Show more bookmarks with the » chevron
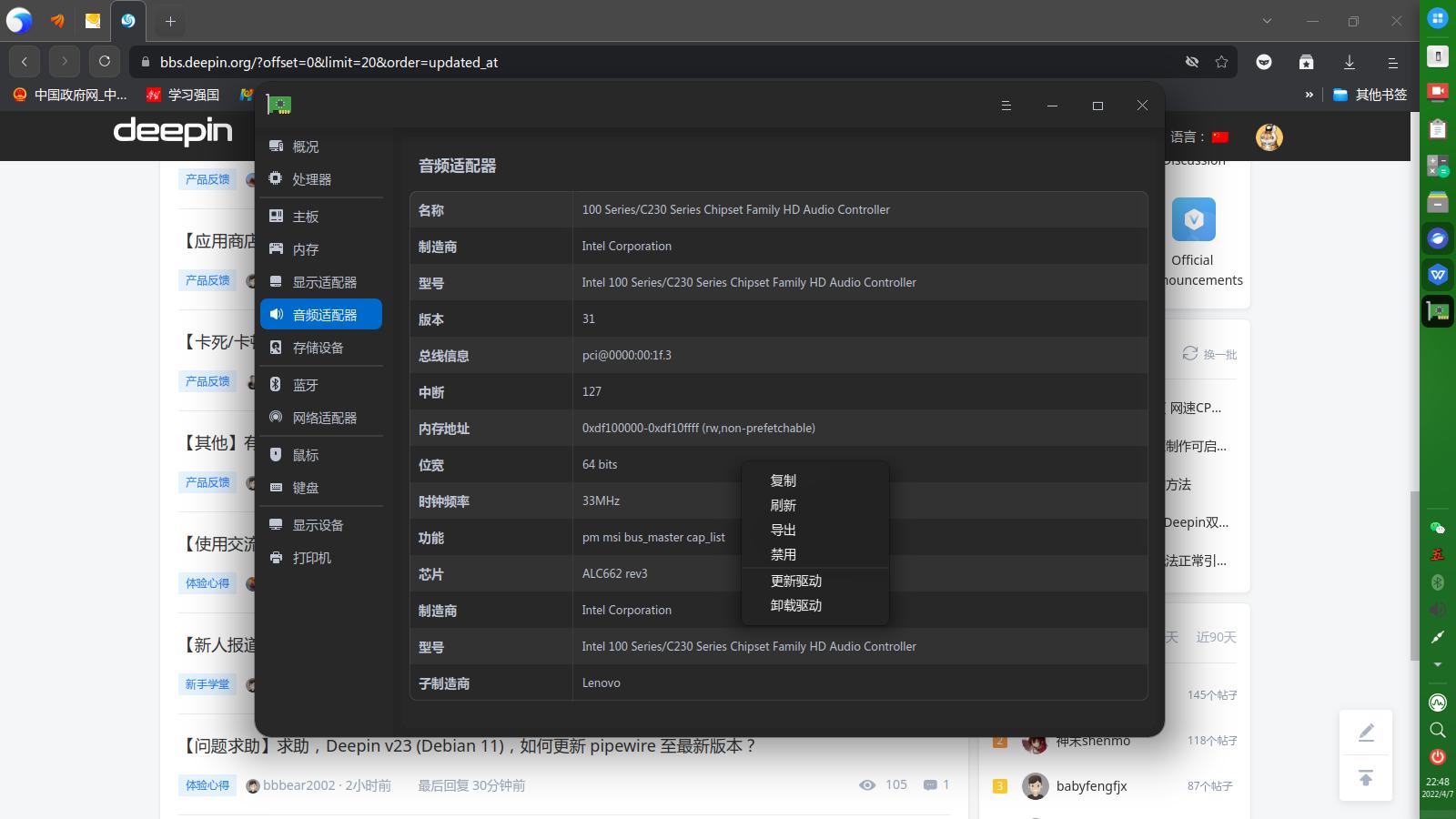Screen dimensions: 1456x819 pos(1309,95)
